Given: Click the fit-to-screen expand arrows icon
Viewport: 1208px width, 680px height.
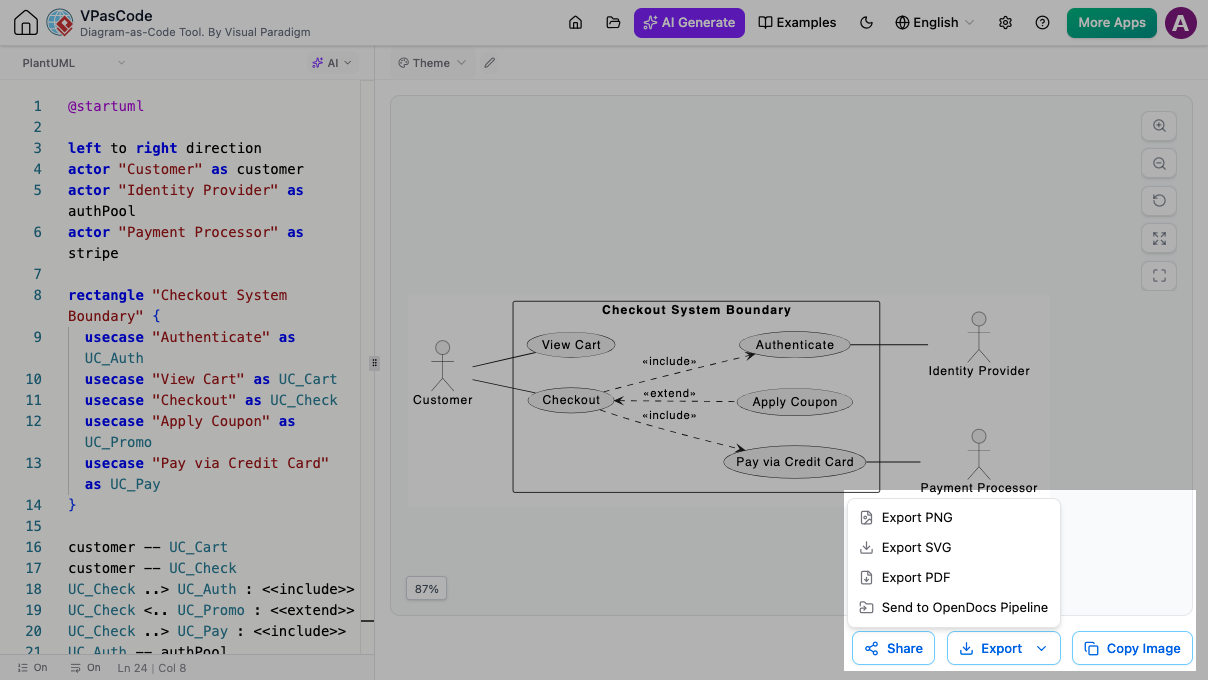Looking at the screenshot, I should (1159, 238).
